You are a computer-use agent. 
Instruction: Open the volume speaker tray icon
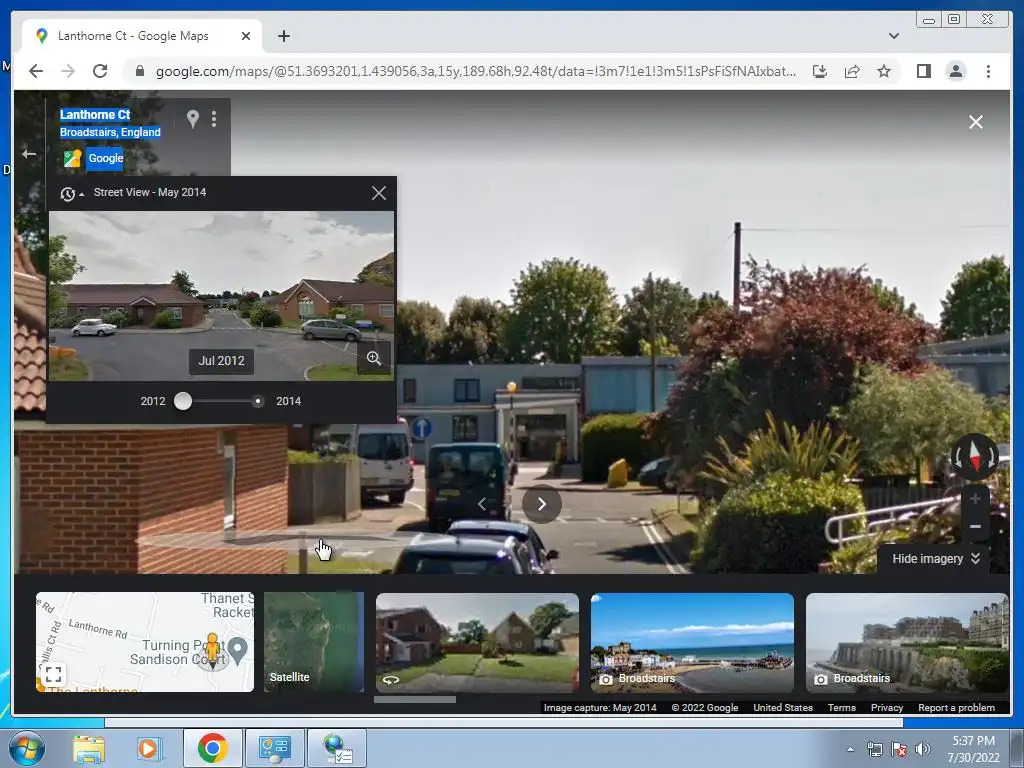[922, 749]
